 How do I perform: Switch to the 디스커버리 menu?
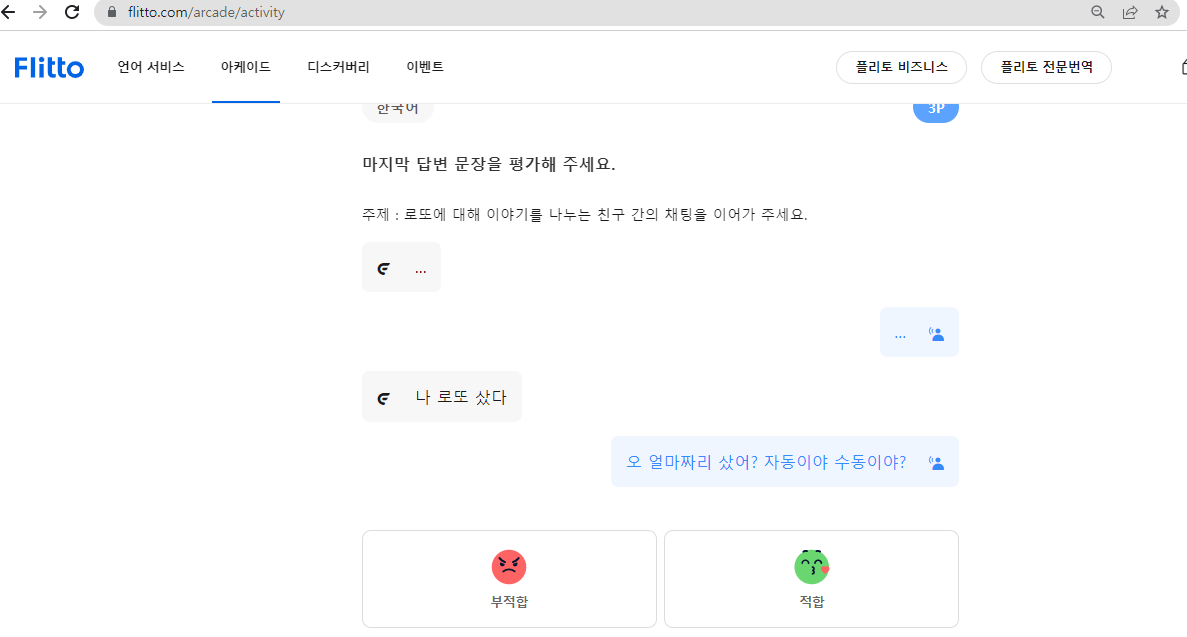pos(336,67)
